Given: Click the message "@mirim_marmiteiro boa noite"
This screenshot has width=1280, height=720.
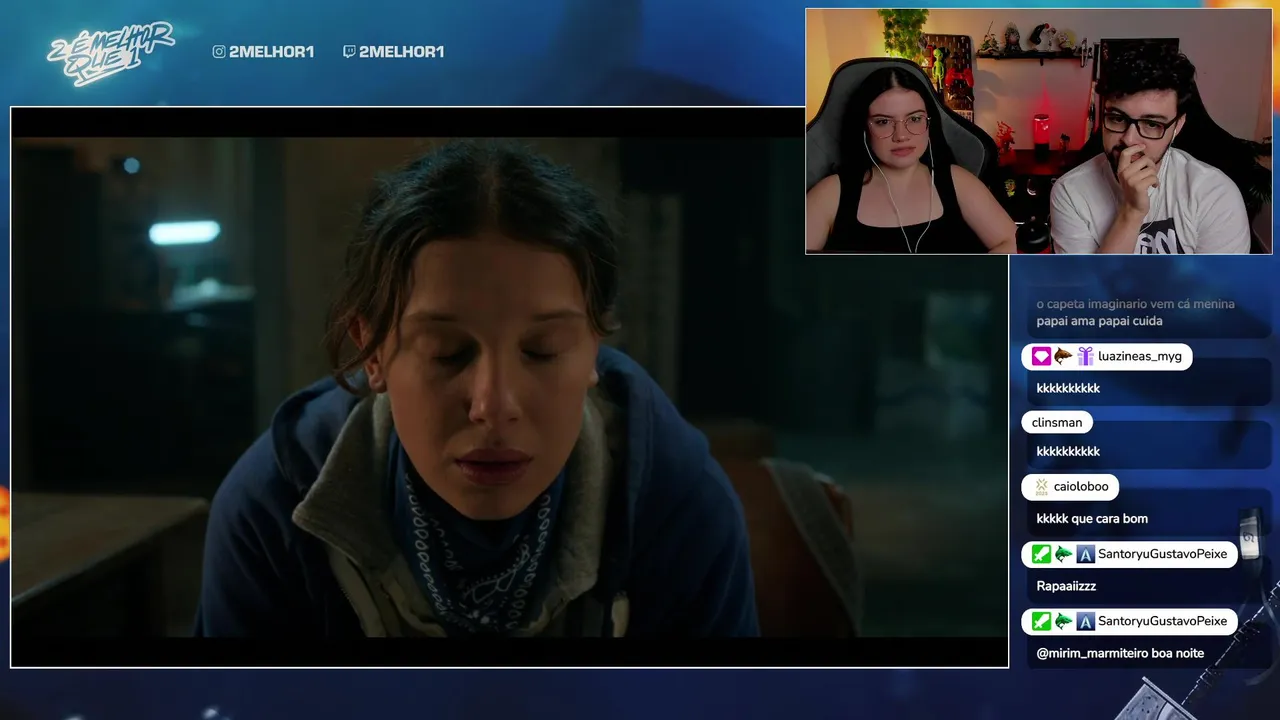Looking at the screenshot, I should [x=1120, y=653].
